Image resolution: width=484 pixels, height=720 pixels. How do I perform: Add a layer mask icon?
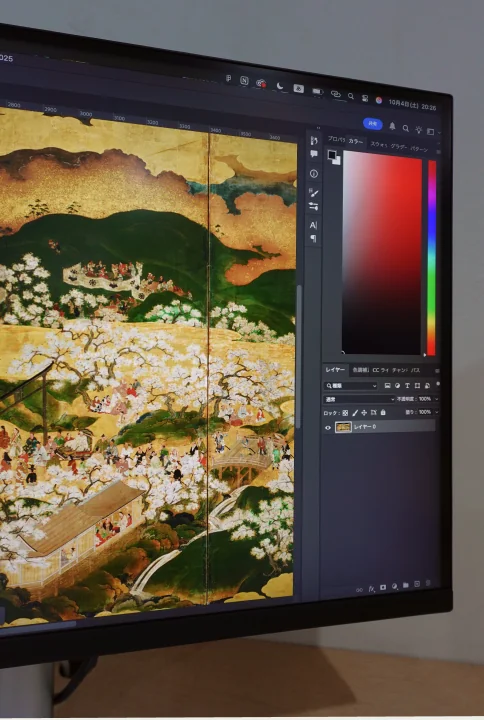(383, 588)
